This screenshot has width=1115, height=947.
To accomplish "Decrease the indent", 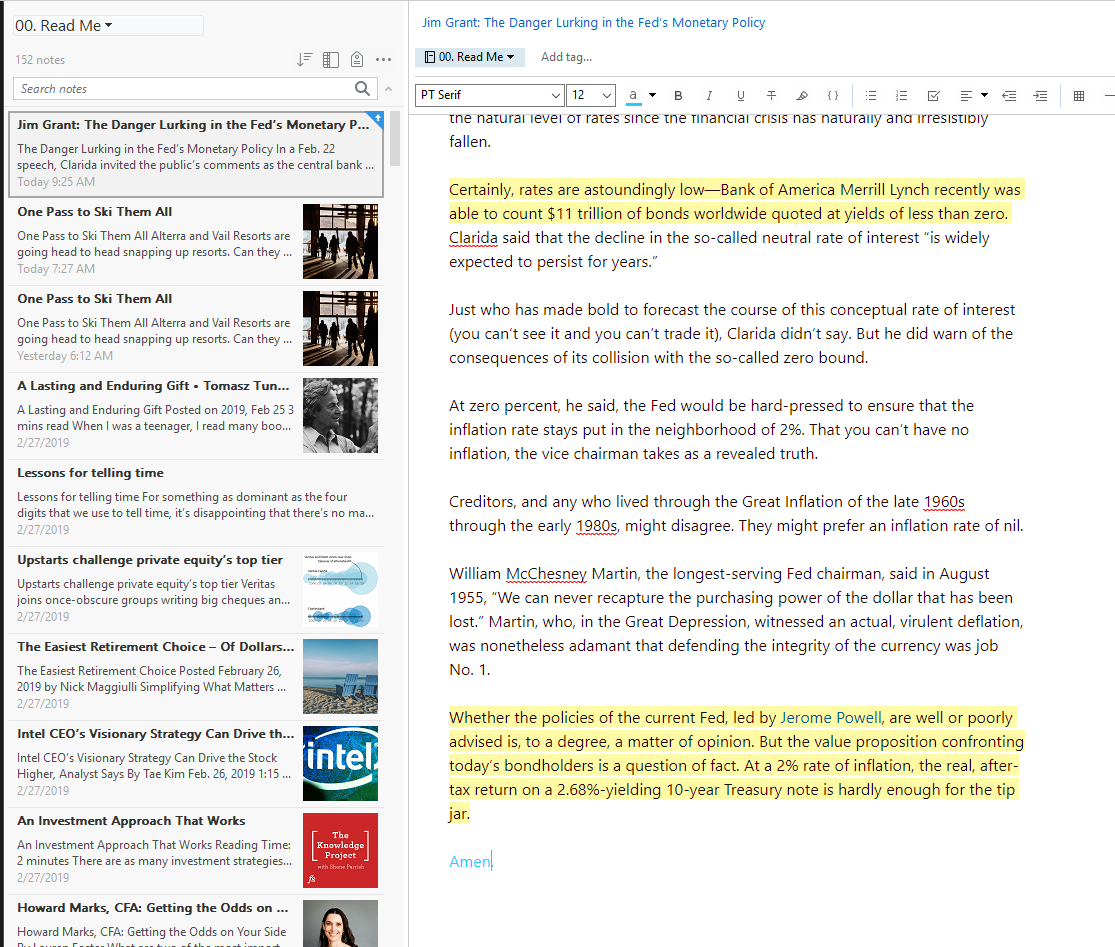I will point(1009,95).
